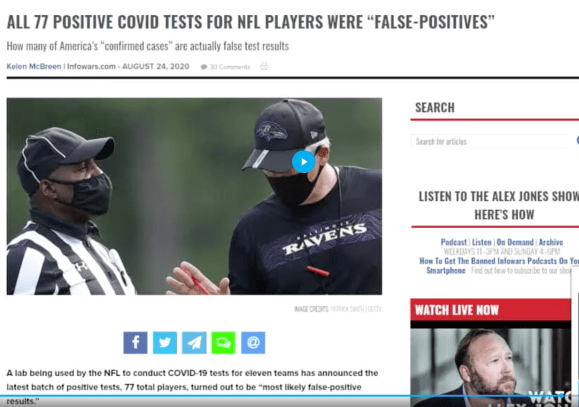Open the 30 Comments link
The width and height of the screenshot is (579, 407).
(230, 67)
